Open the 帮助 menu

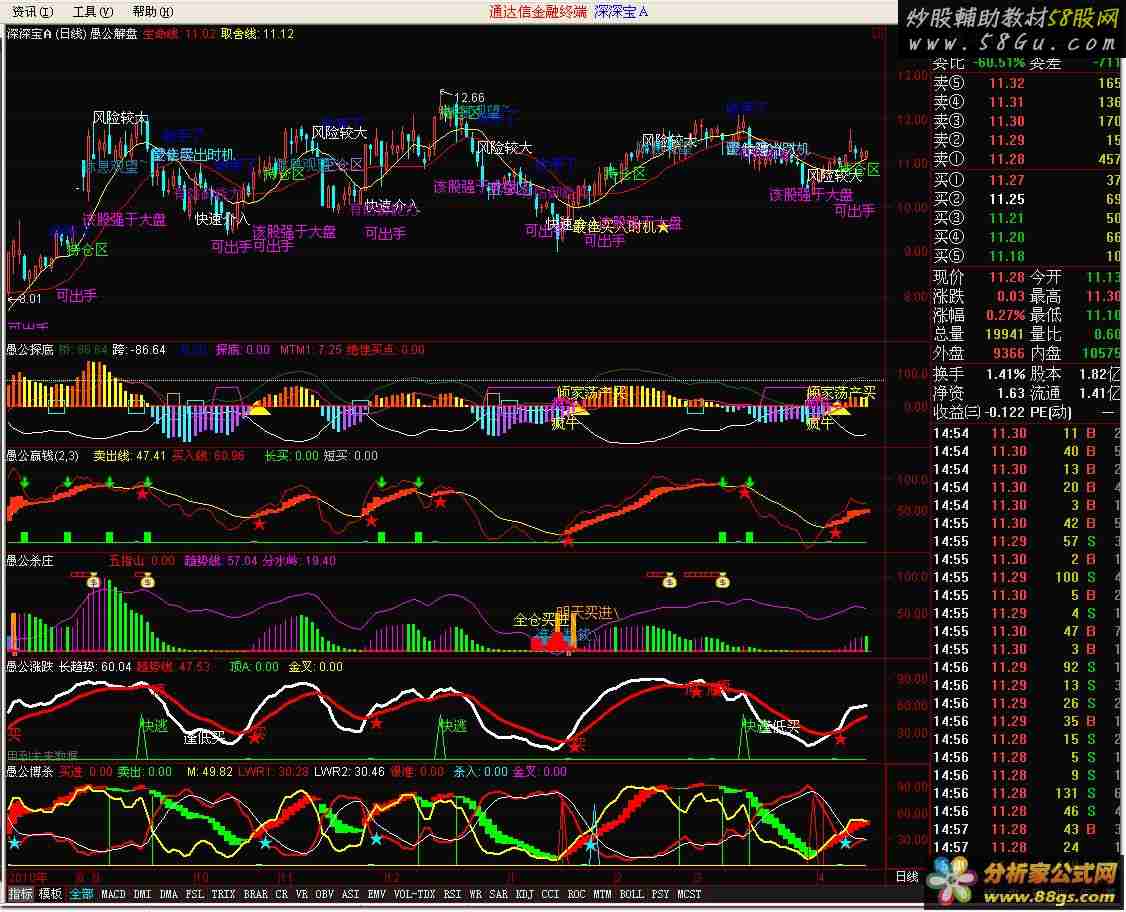(x=152, y=11)
